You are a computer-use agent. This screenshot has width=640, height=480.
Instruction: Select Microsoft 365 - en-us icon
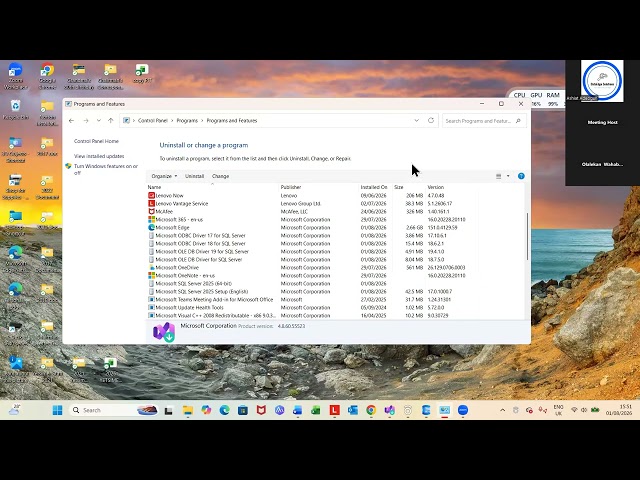point(151,220)
